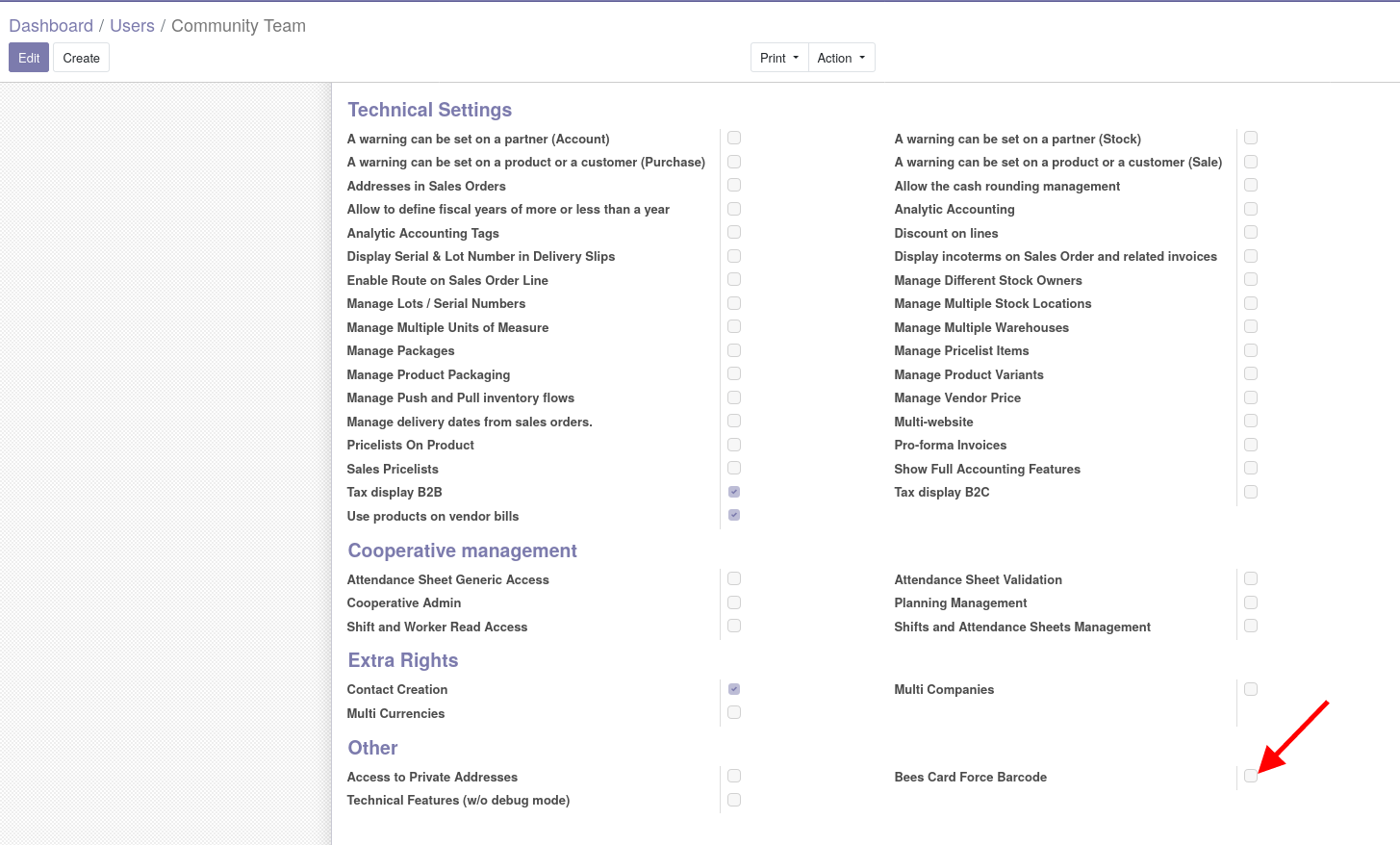Viewport: 1400px width, 845px height.
Task: Tick Display incoterms on Sales Order checkbox
Action: coord(1251,256)
